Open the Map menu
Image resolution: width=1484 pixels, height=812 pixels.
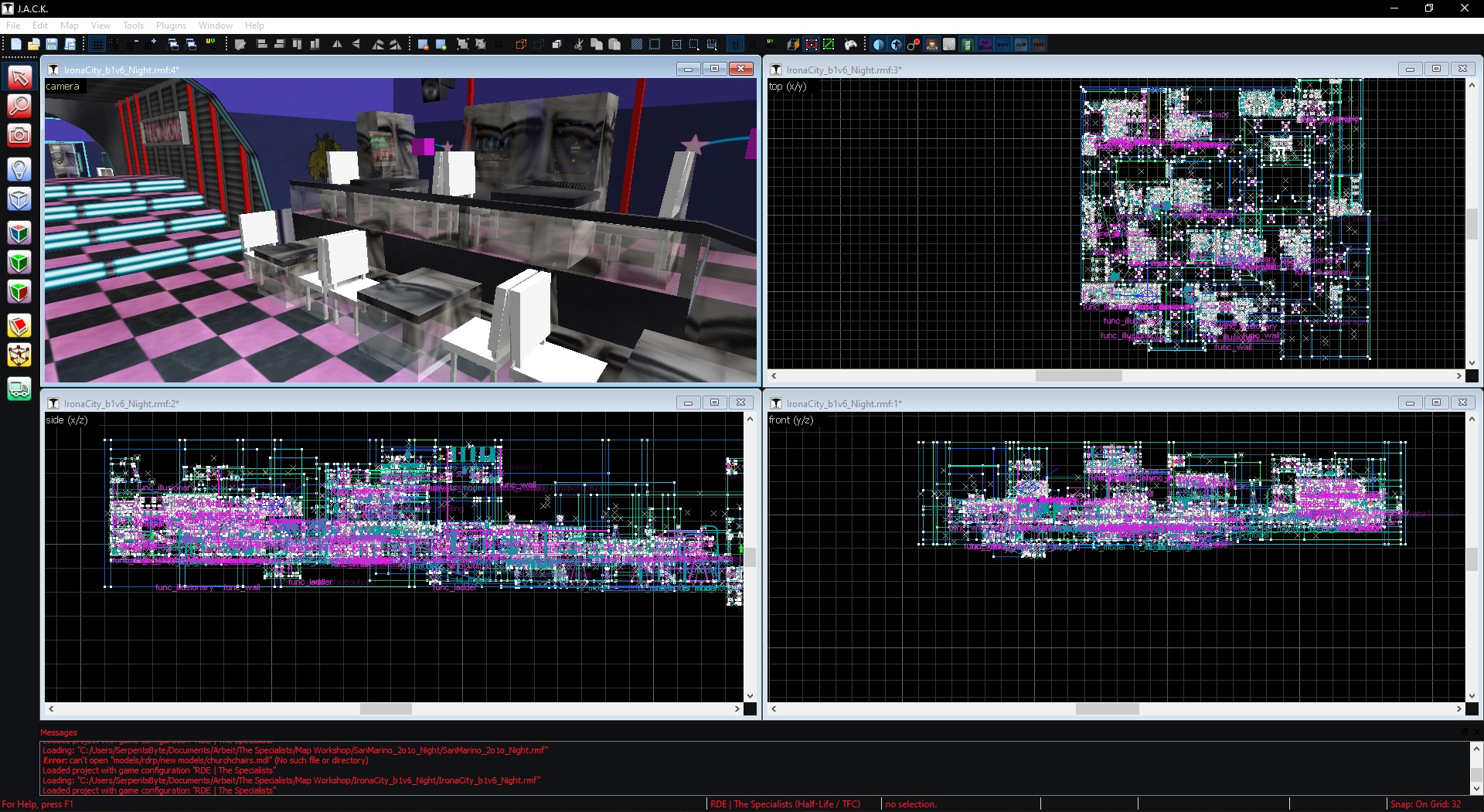click(70, 25)
